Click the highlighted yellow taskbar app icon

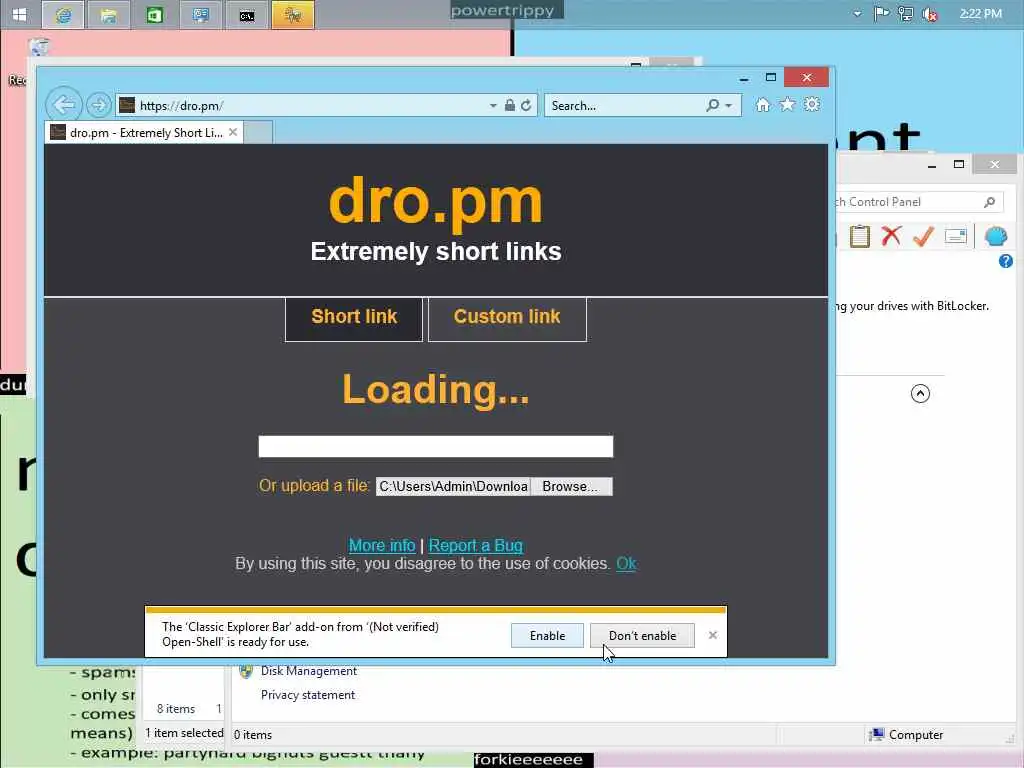(x=293, y=15)
